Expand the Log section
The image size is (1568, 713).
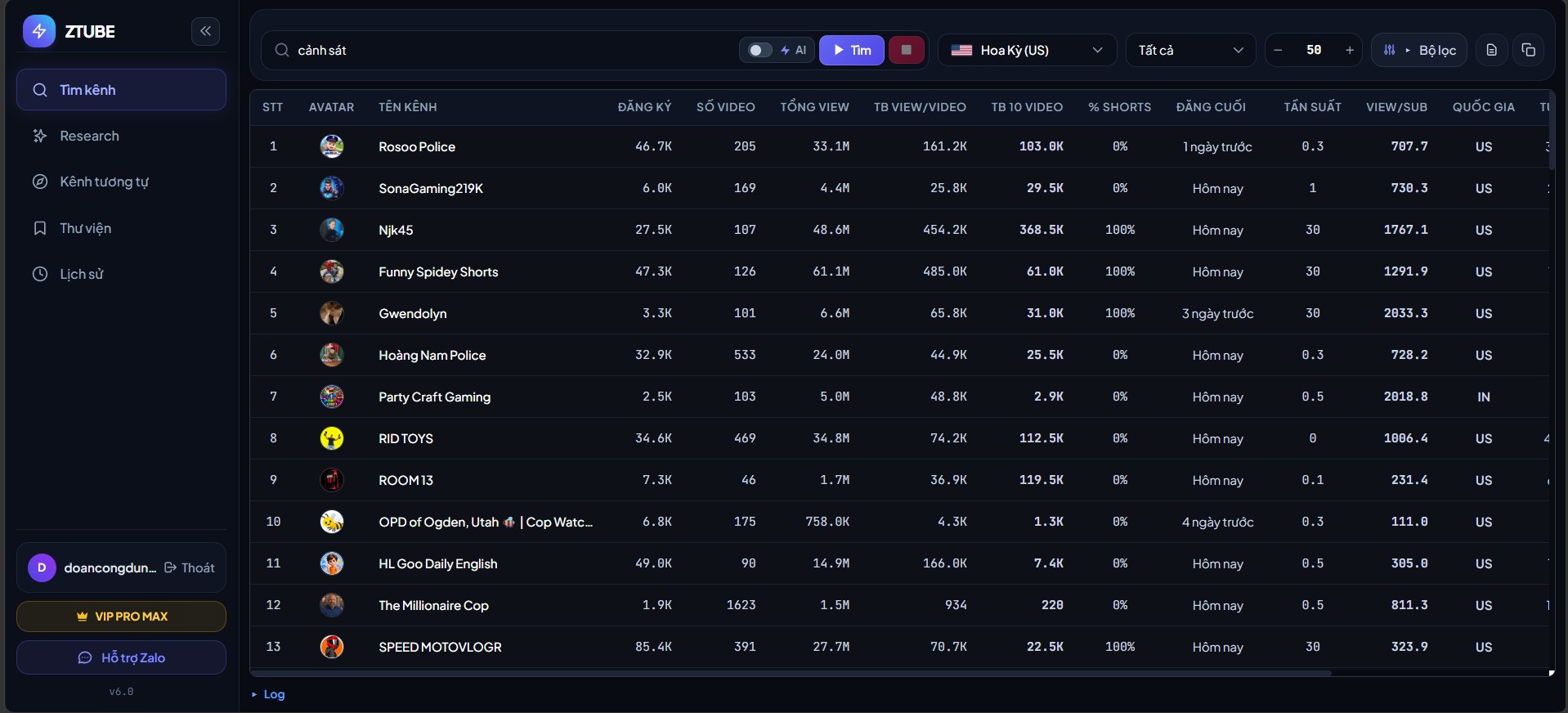click(x=268, y=694)
